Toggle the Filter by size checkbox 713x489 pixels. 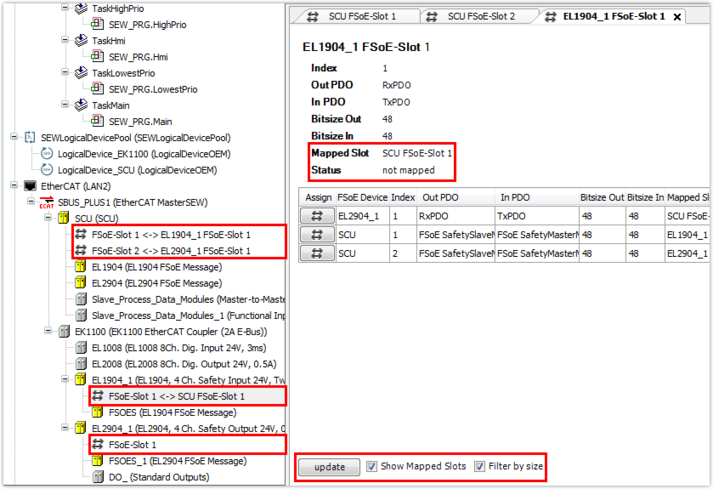click(481, 467)
